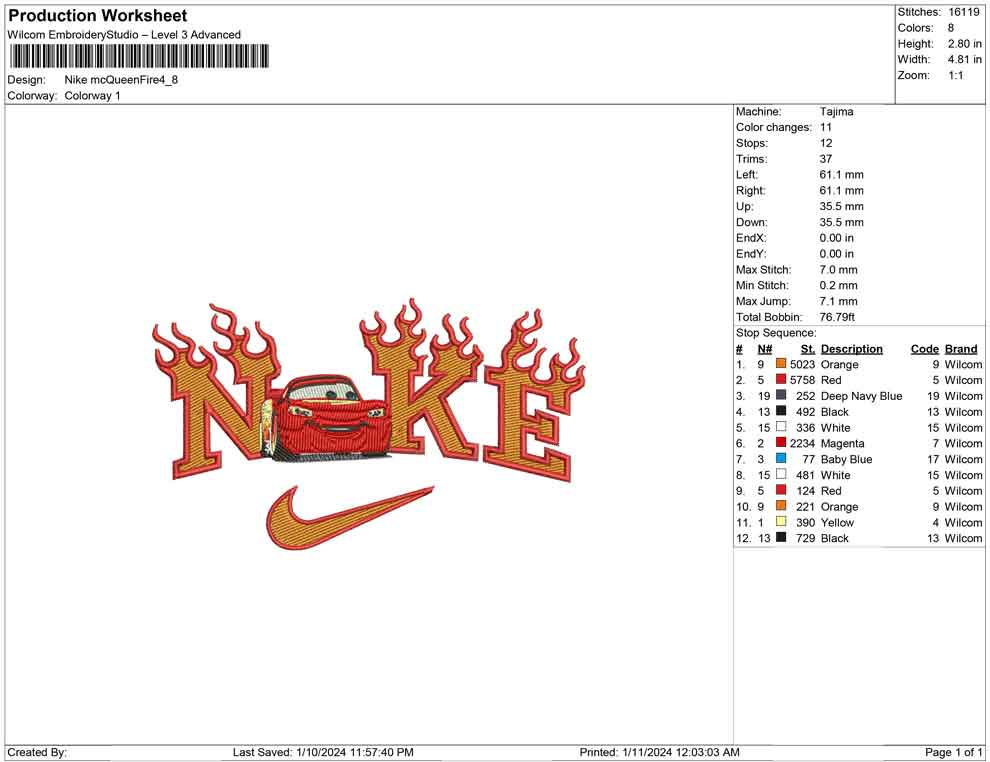Image resolution: width=990 pixels, height=762 pixels.
Task: Click the St. stitch count column header
Action: pyautogui.click(x=807, y=349)
